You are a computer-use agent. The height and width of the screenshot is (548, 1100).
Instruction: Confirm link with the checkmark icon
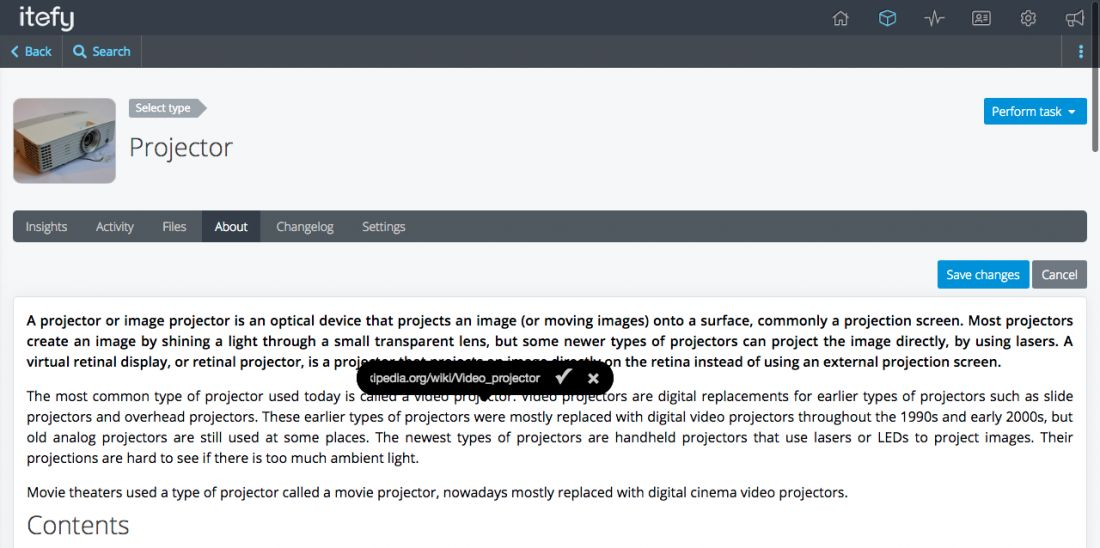[563, 377]
